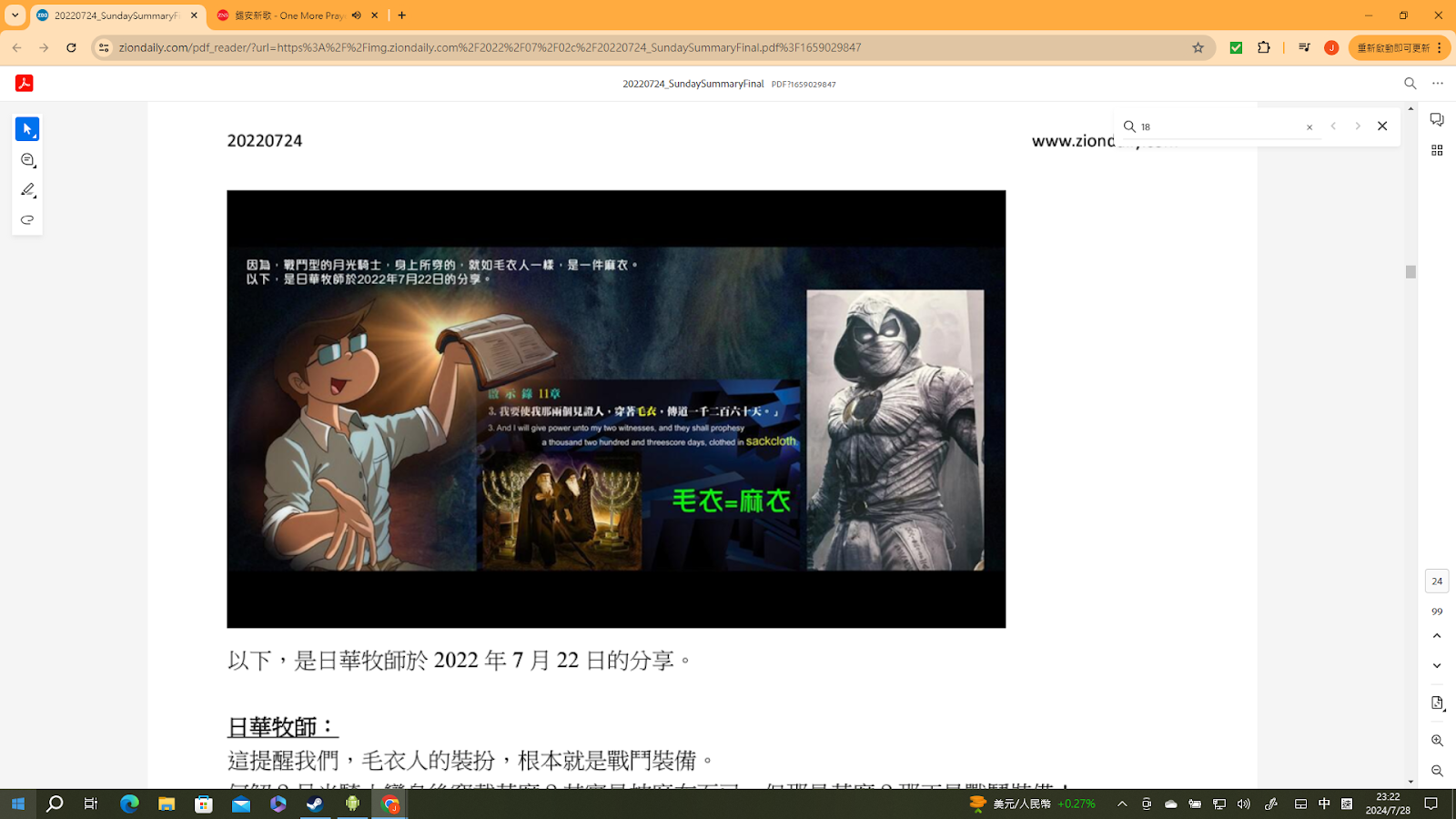This screenshot has height=819, width=1456.
Task: Open the PDF viewer more options menu
Action: pos(1438,83)
